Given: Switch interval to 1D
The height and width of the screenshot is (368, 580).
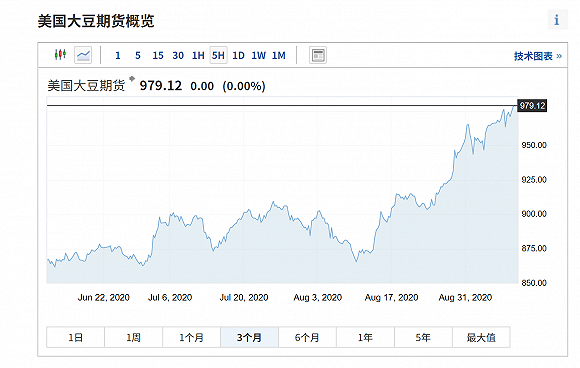Looking at the screenshot, I should pos(238,55).
